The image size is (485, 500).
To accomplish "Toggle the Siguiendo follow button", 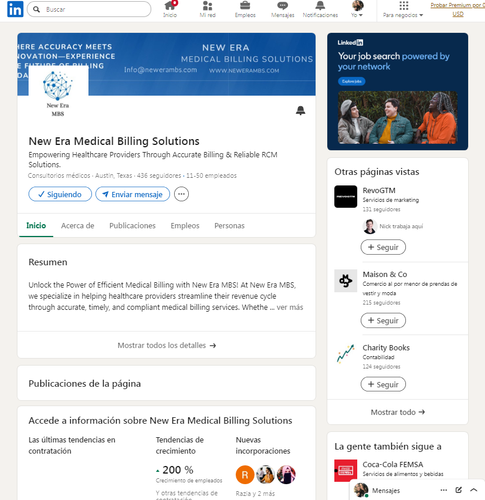I will (60, 194).
